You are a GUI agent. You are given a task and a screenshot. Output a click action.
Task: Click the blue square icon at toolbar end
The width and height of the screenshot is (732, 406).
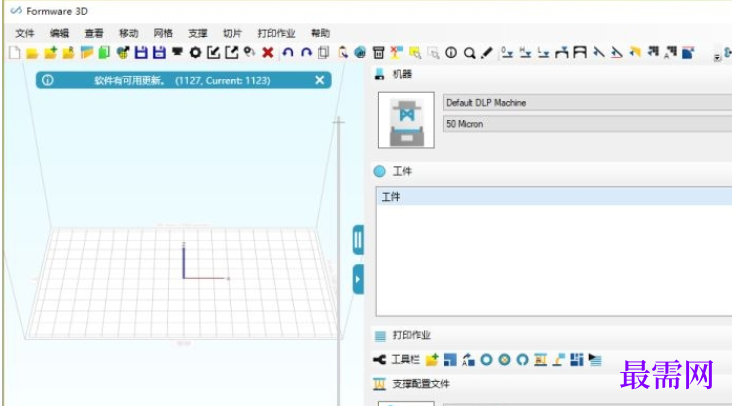[688, 53]
